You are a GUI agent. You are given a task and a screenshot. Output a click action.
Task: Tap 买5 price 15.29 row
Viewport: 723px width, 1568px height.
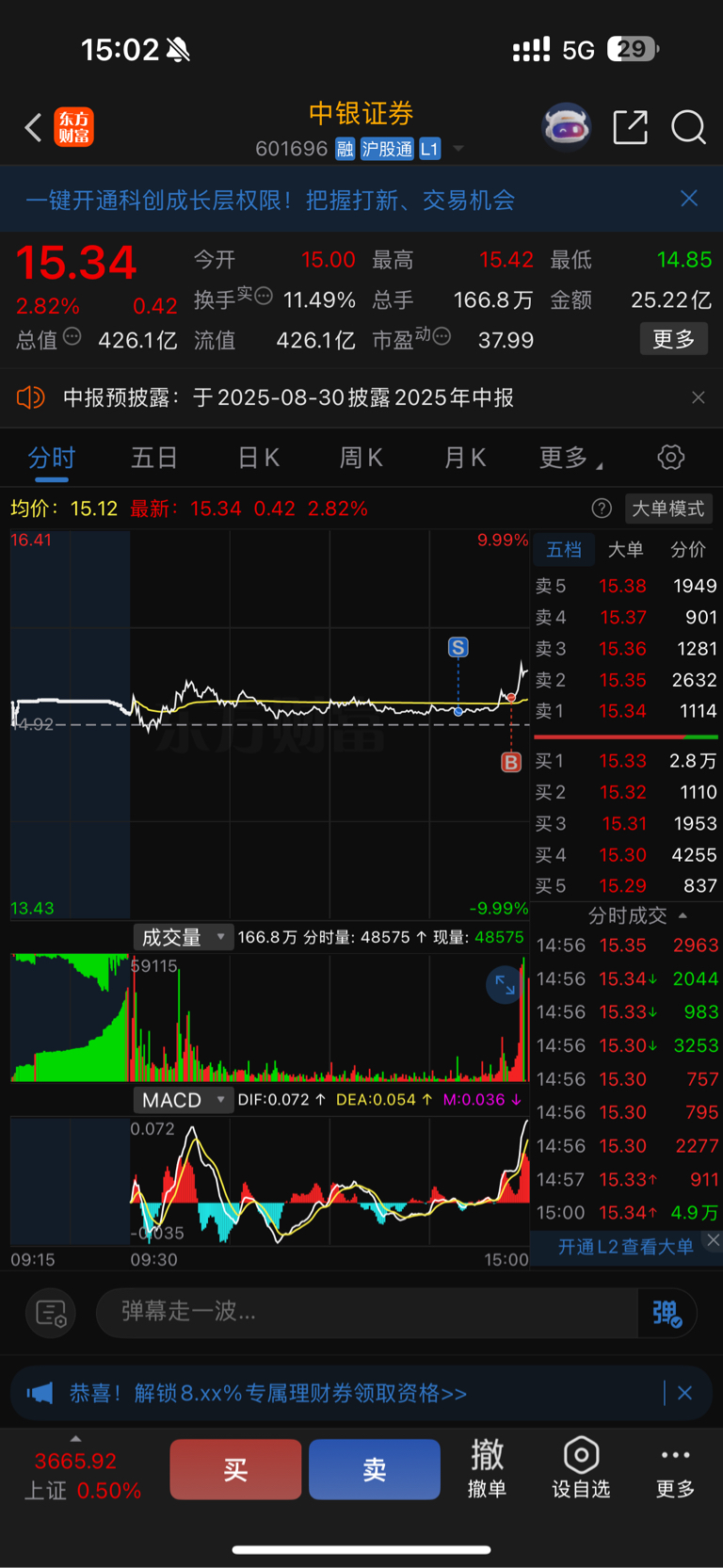click(626, 886)
